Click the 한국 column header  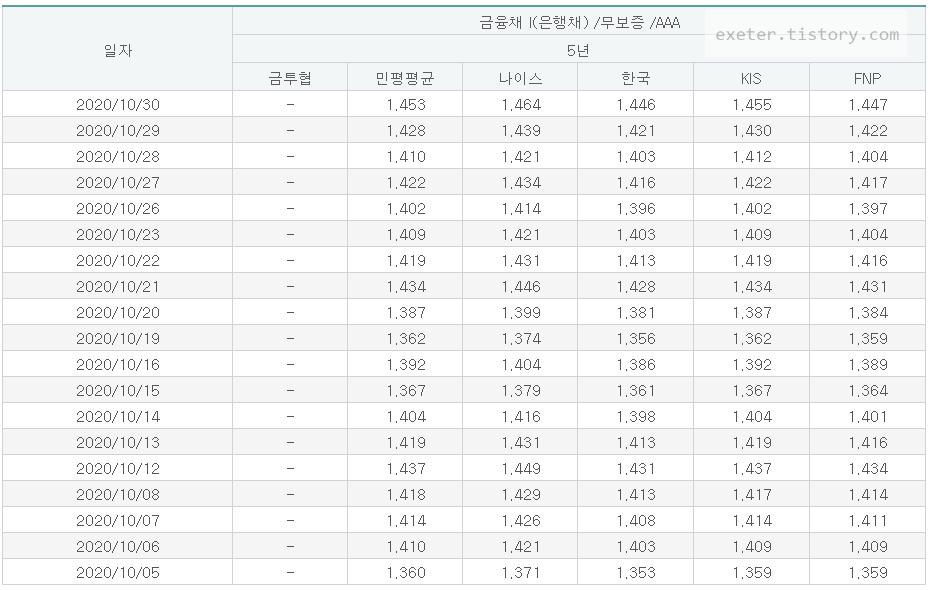636,78
